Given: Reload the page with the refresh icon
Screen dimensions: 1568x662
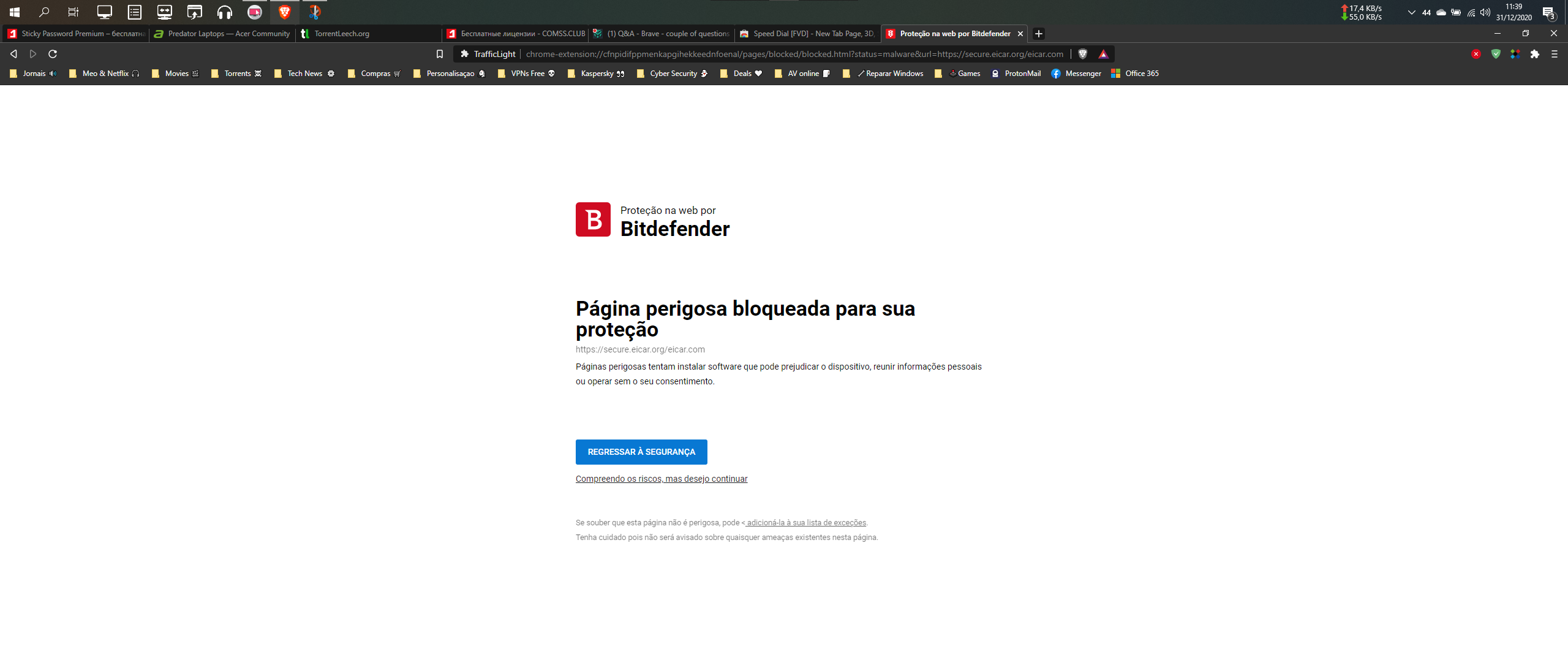Looking at the screenshot, I should 53,54.
